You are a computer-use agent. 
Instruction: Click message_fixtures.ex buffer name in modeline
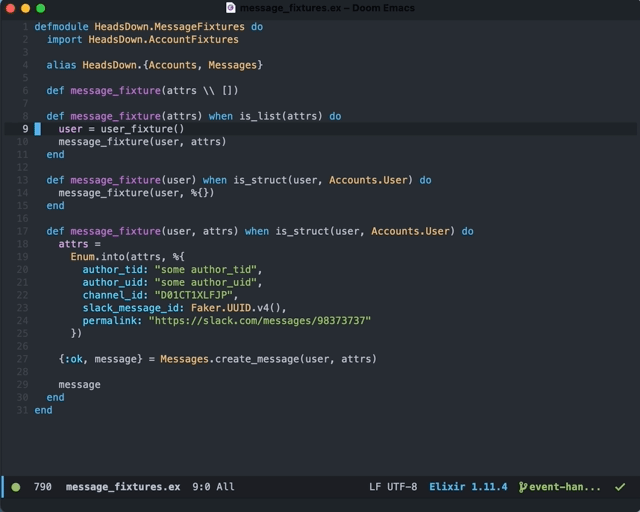tap(123, 487)
